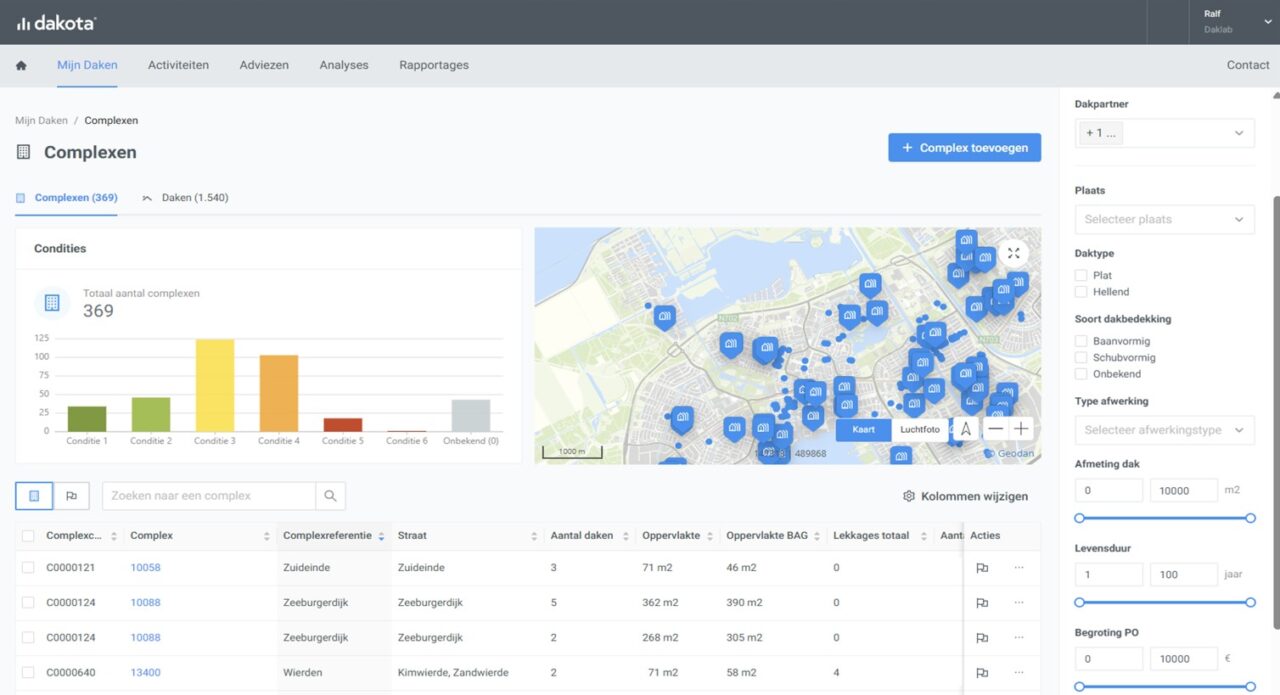Click Afmeting dak maximum field 10000
The height and width of the screenshot is (695, 1280).
click(x=1184, y=490)
